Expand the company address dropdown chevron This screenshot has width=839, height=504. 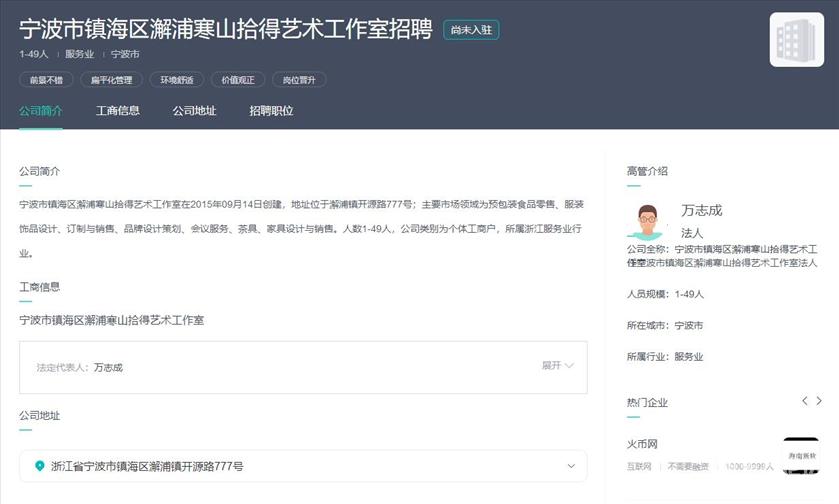(571, 466)
